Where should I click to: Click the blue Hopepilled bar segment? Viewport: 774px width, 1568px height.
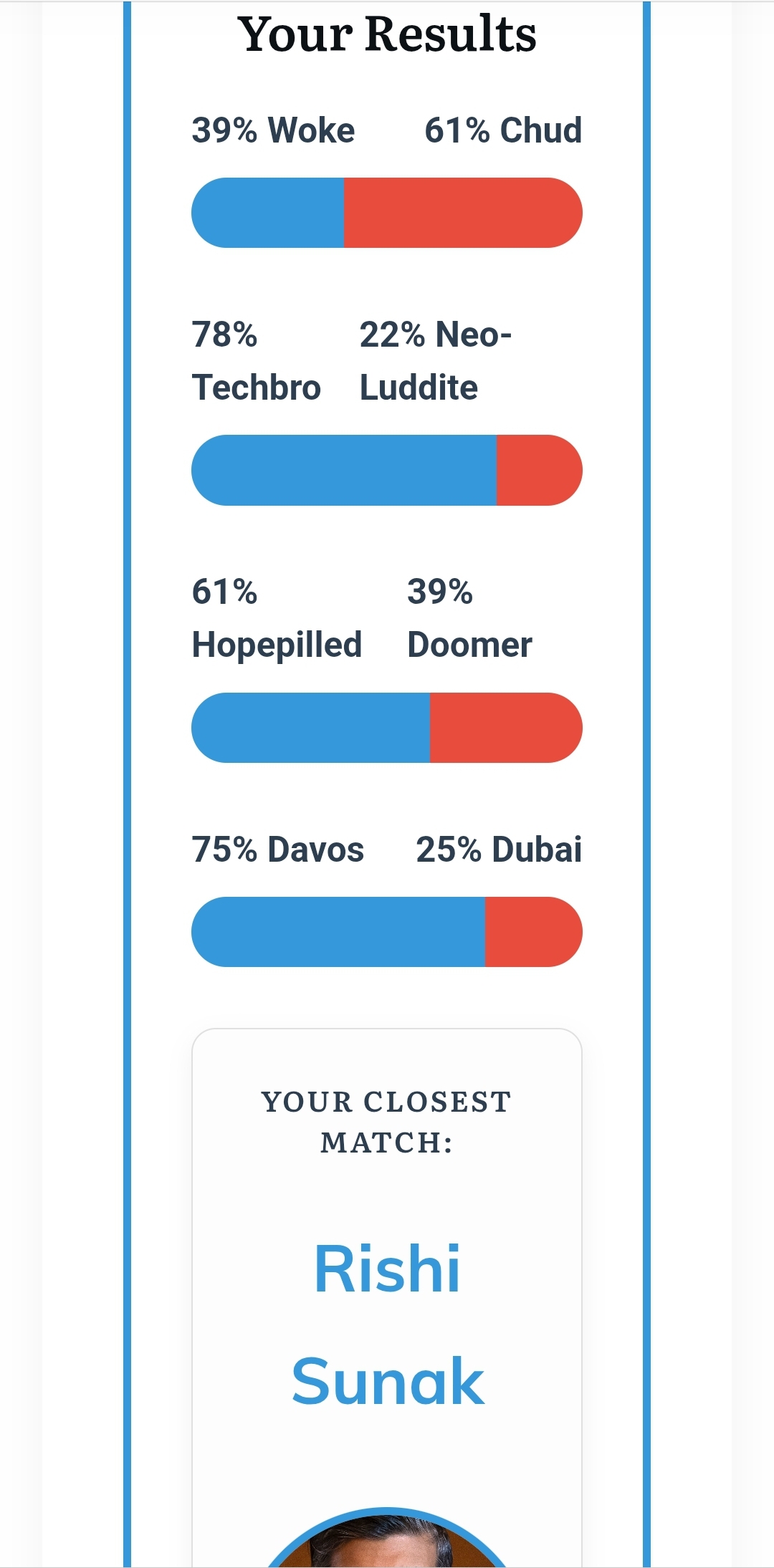click(311, 728)
